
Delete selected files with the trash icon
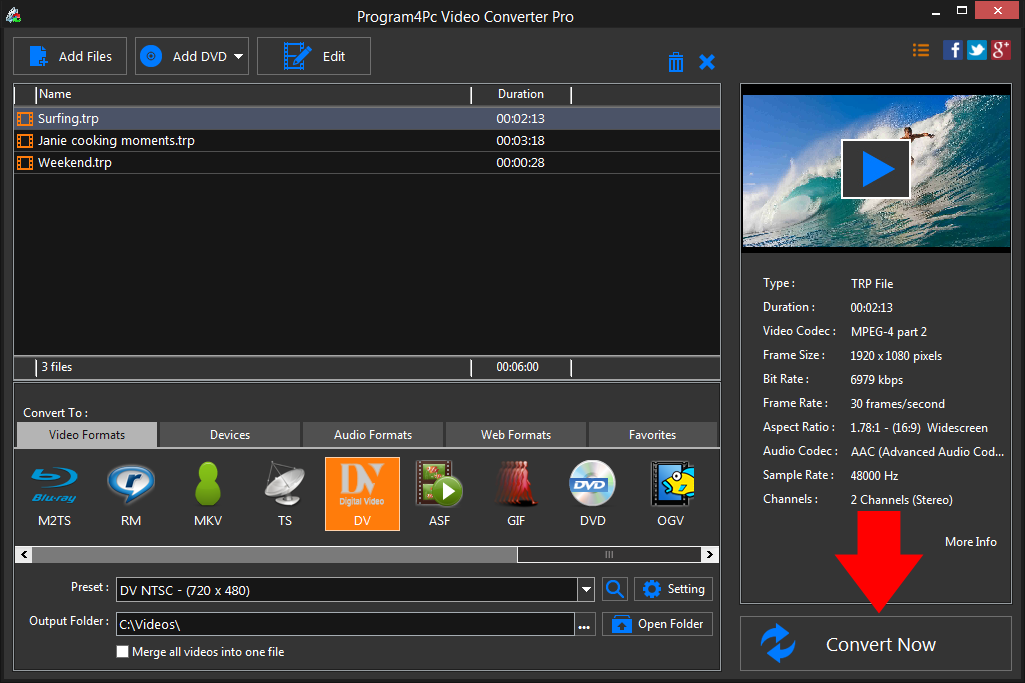tap(676, 61)
